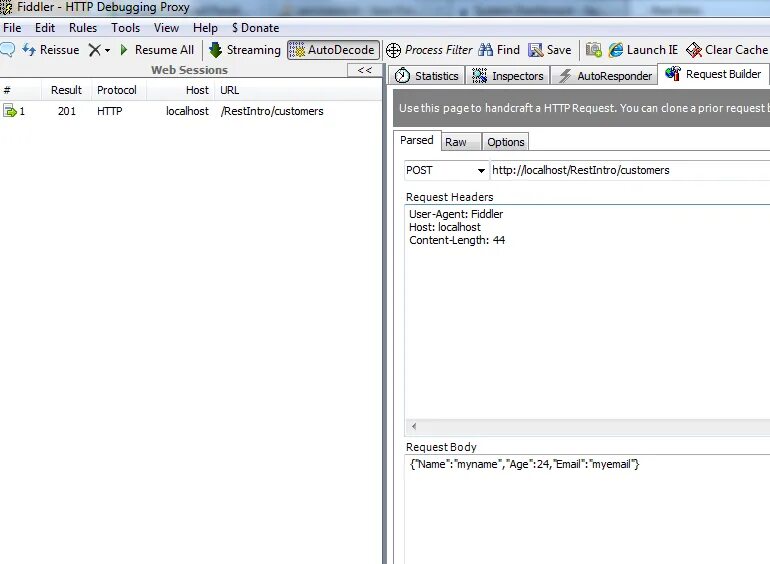Viewport: 770px width, 564px height.
Task: Click in the Request Body text area
Action: [x=587, y=510]
